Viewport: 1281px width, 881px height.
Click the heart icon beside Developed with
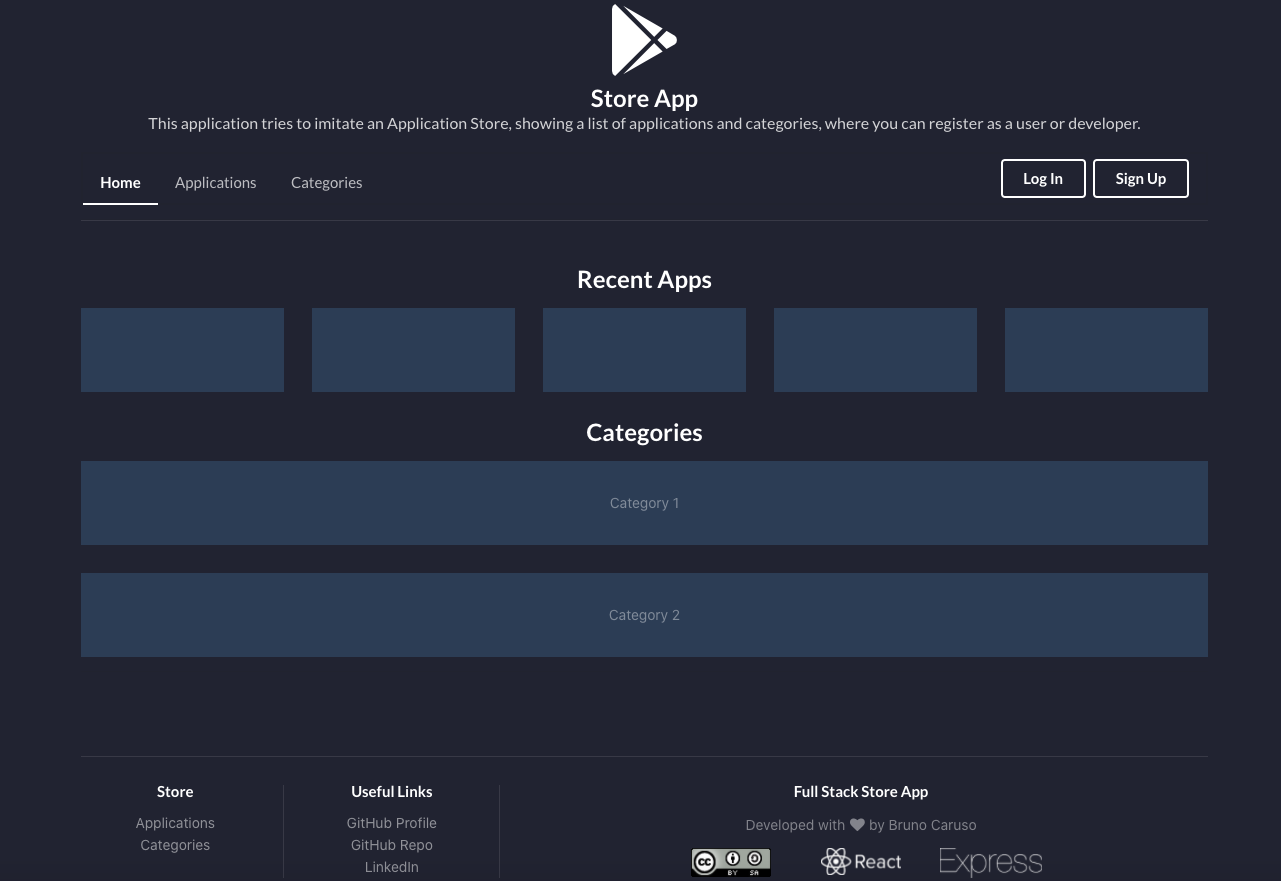(x=857, y=825)
